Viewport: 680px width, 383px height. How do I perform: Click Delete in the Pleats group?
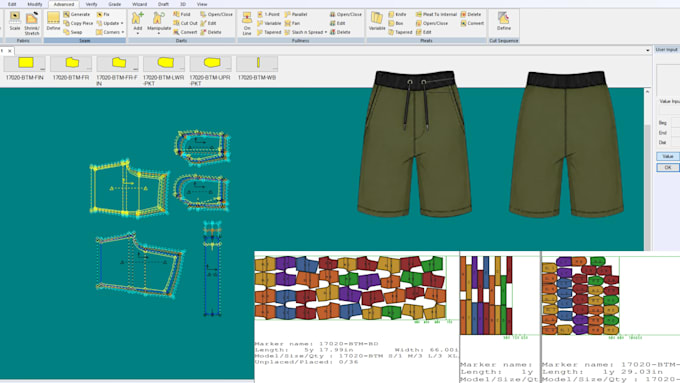tap(471, 14)
